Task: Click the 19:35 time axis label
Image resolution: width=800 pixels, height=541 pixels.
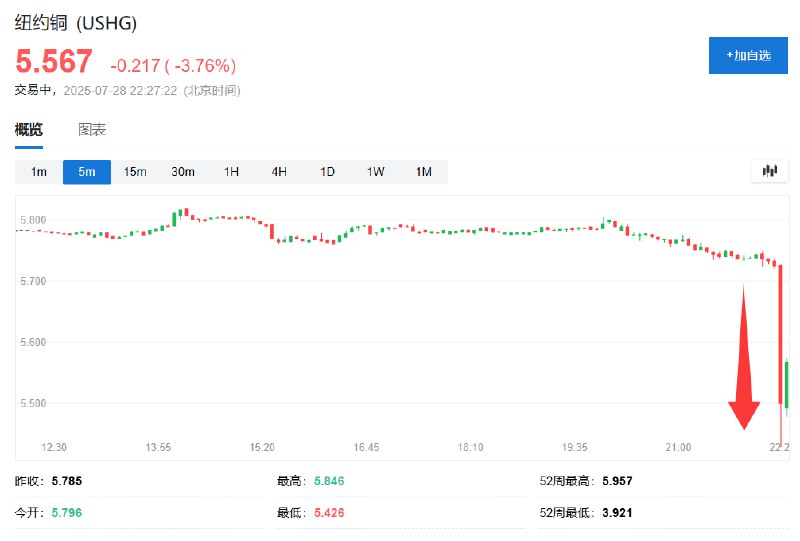Action: click(574, 447)
